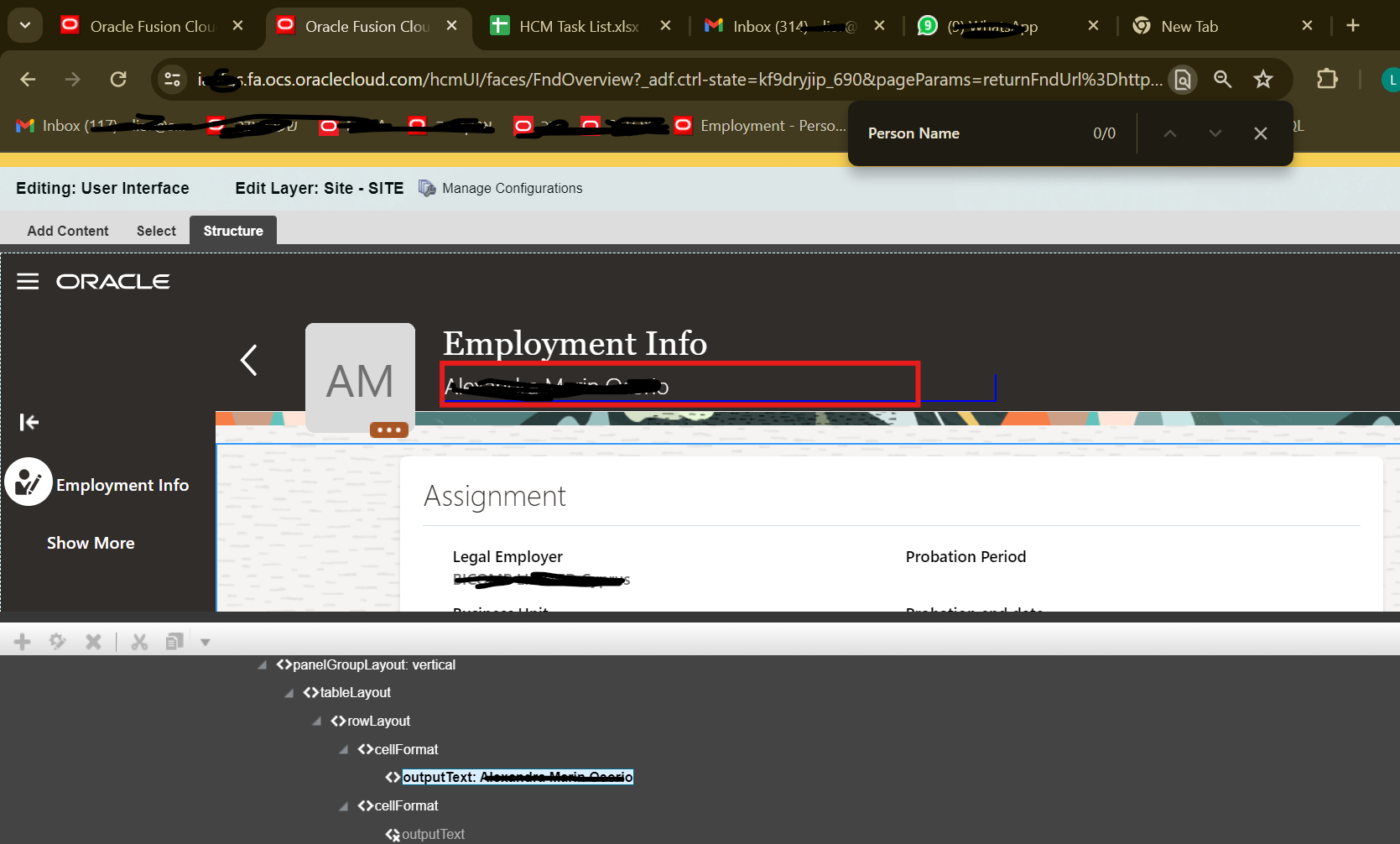
Task: Click the Employment Info pencil icon
Action: [29, 482]
